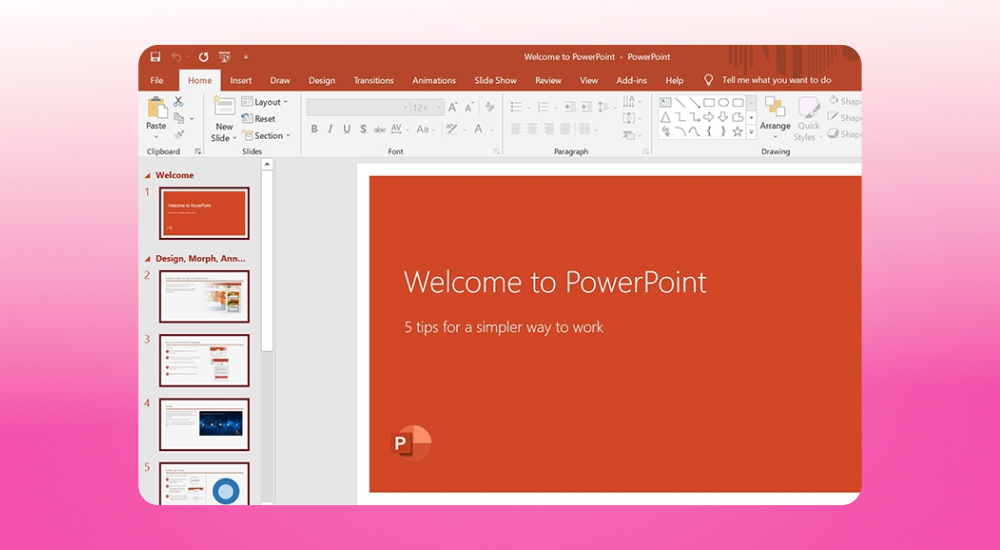Select slide 4 thumbnail
Image resolution: width=1000 pixels, height=550 pixels.
[204, 424]
